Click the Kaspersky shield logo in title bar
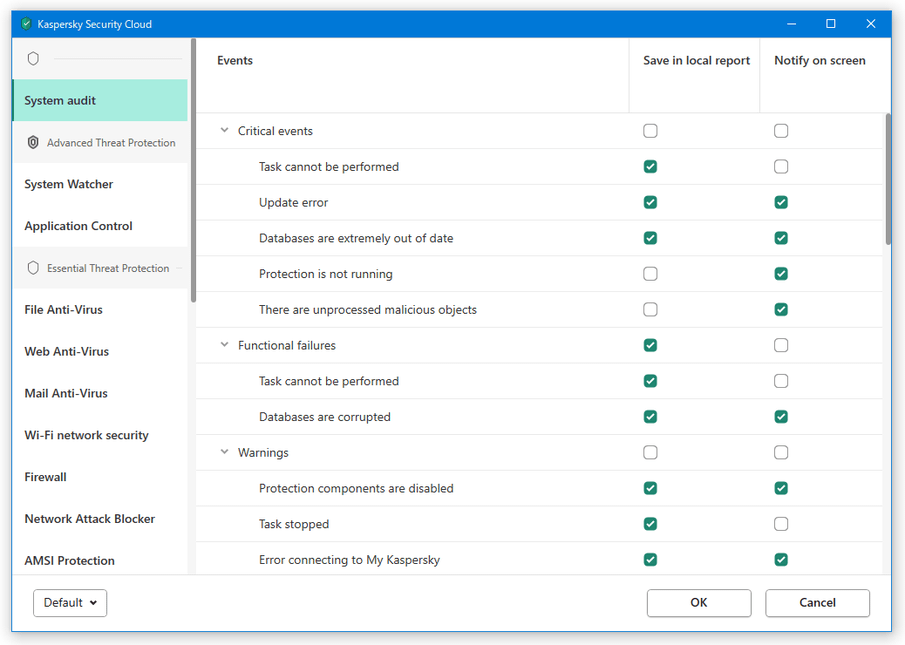 tap(26, 24)
